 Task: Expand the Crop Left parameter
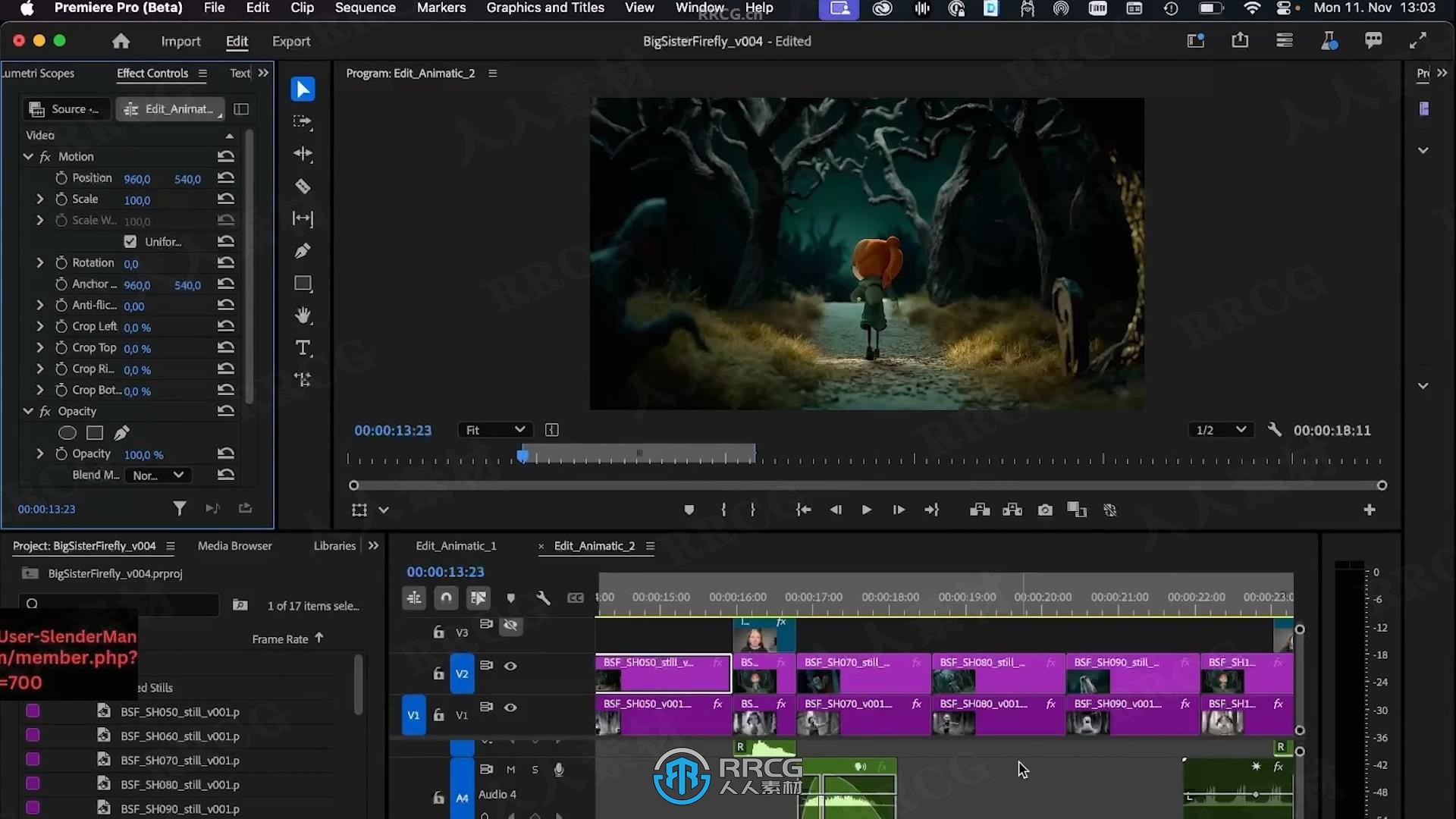tap(40, 327)
